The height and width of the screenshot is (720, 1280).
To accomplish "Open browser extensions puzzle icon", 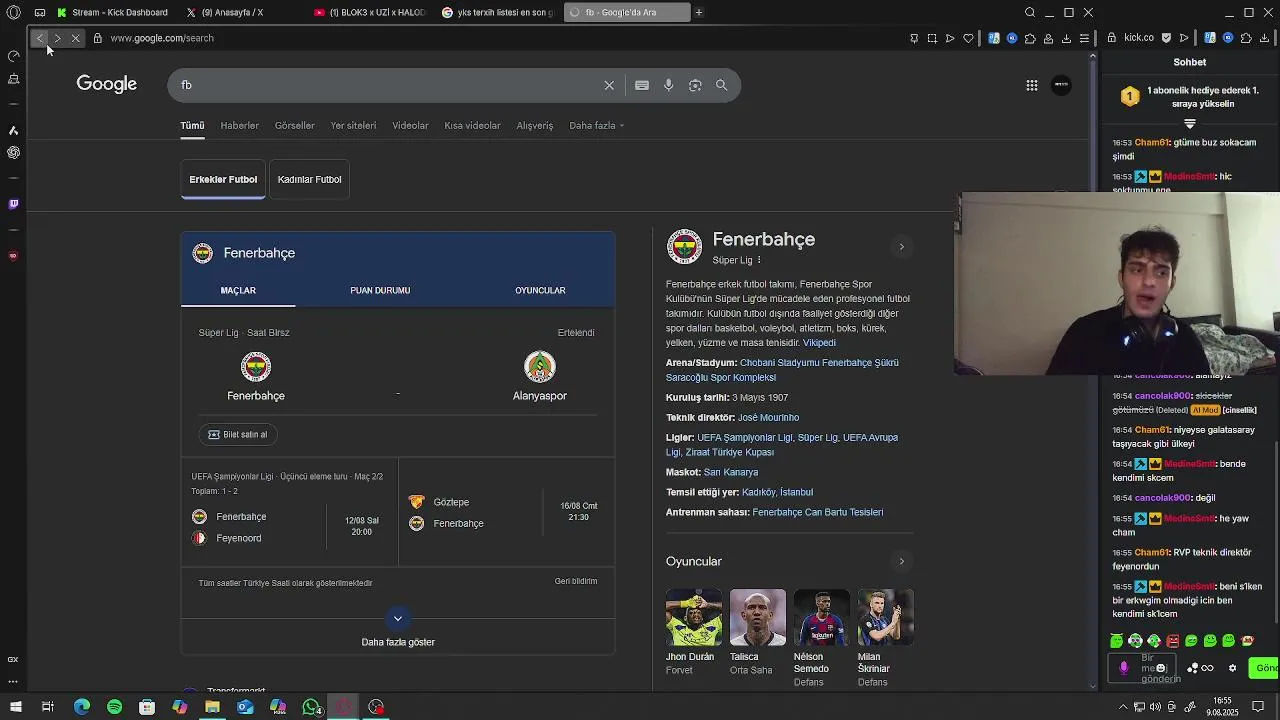I will [x=1030, y=38].
